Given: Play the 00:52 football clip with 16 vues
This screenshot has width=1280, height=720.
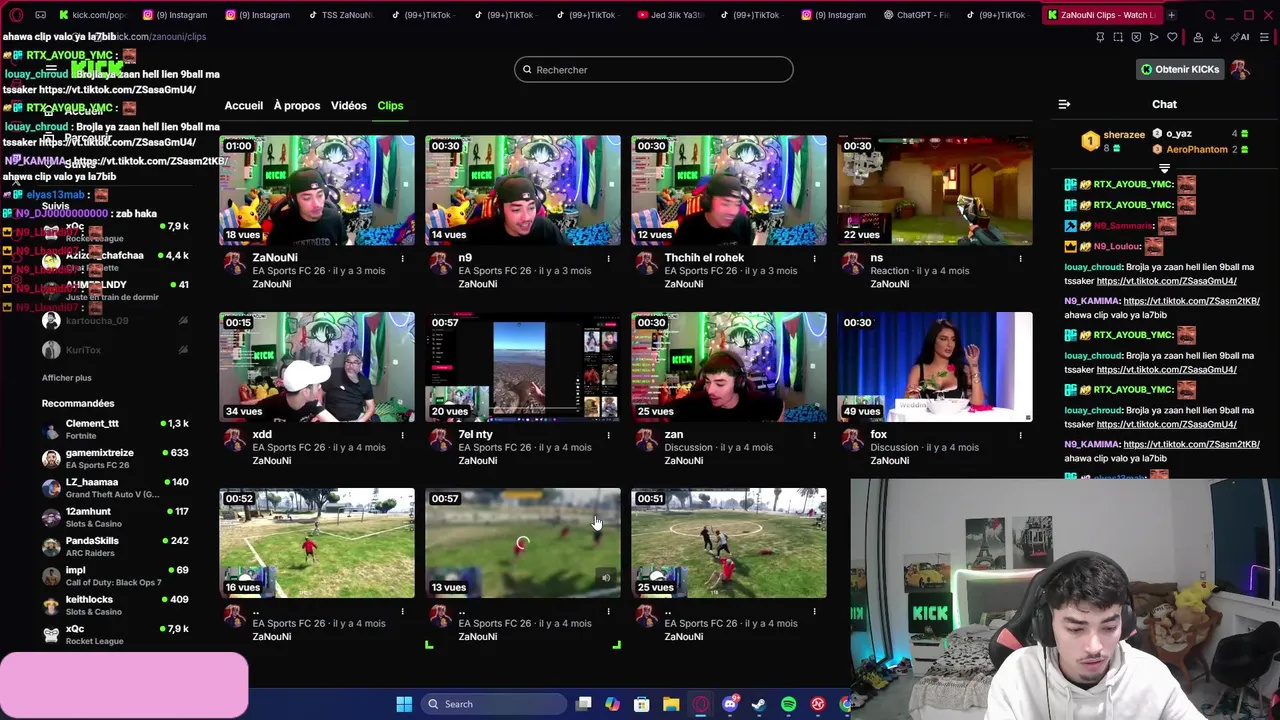Looking at the screenshot, I should click(317, 543).
